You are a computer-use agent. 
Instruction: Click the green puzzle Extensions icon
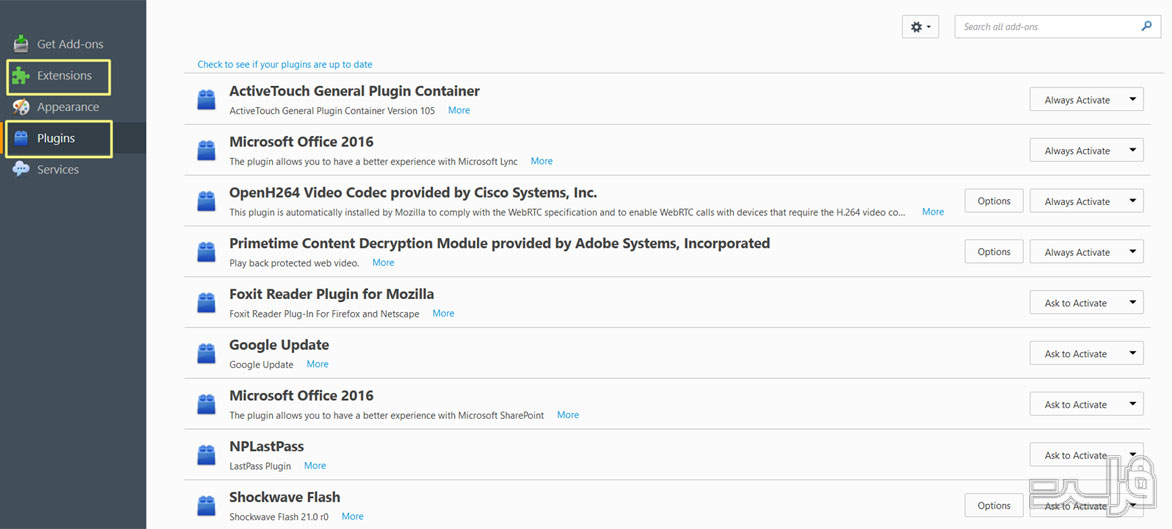point(21,76)
